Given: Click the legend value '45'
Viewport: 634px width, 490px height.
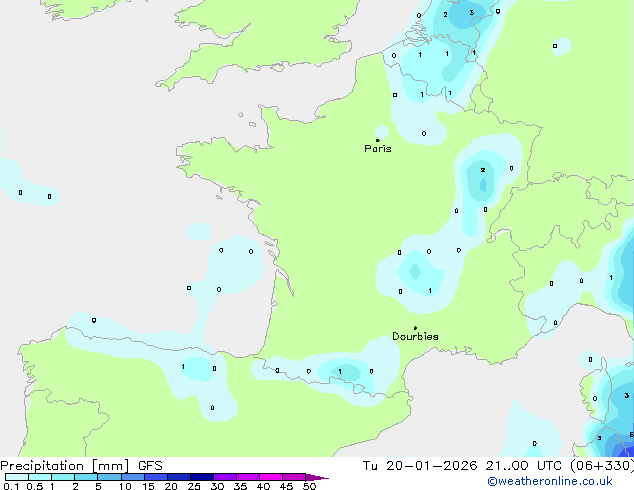Looking at the screenshot, I should (286, 486).
